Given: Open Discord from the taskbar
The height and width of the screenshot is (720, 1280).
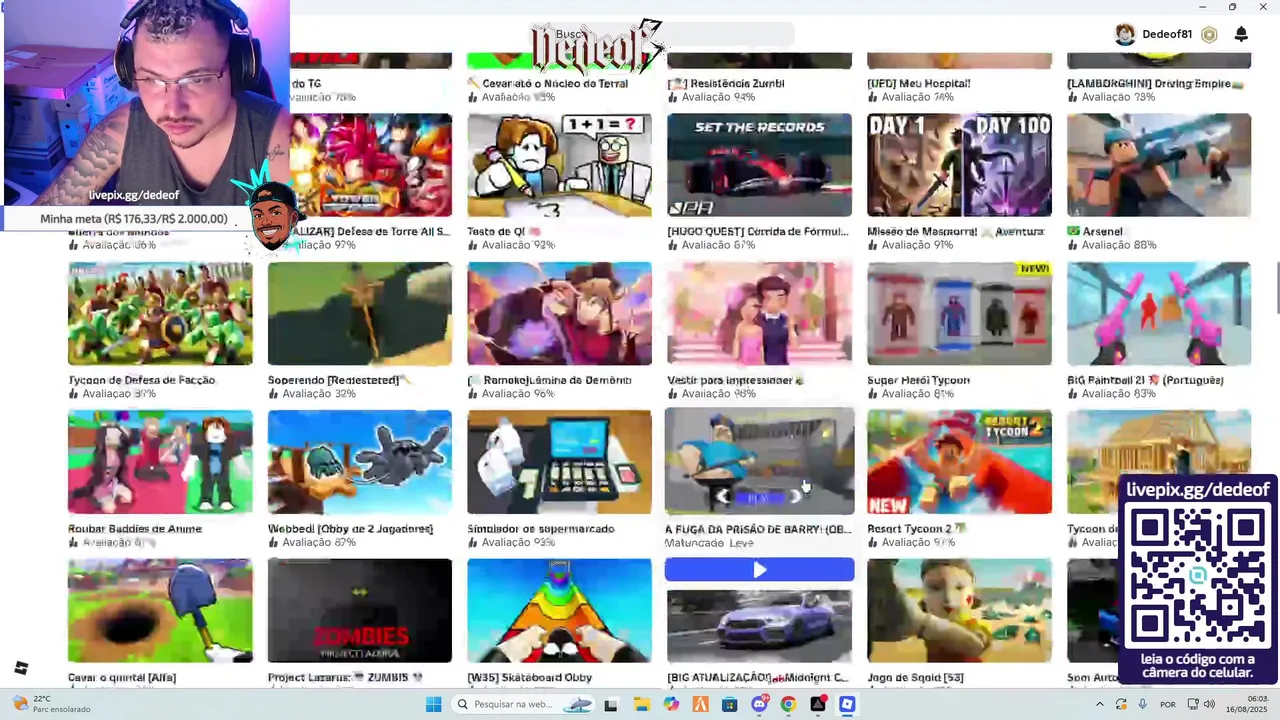Looking at the screenshot, I should click(x=759, y=704).
